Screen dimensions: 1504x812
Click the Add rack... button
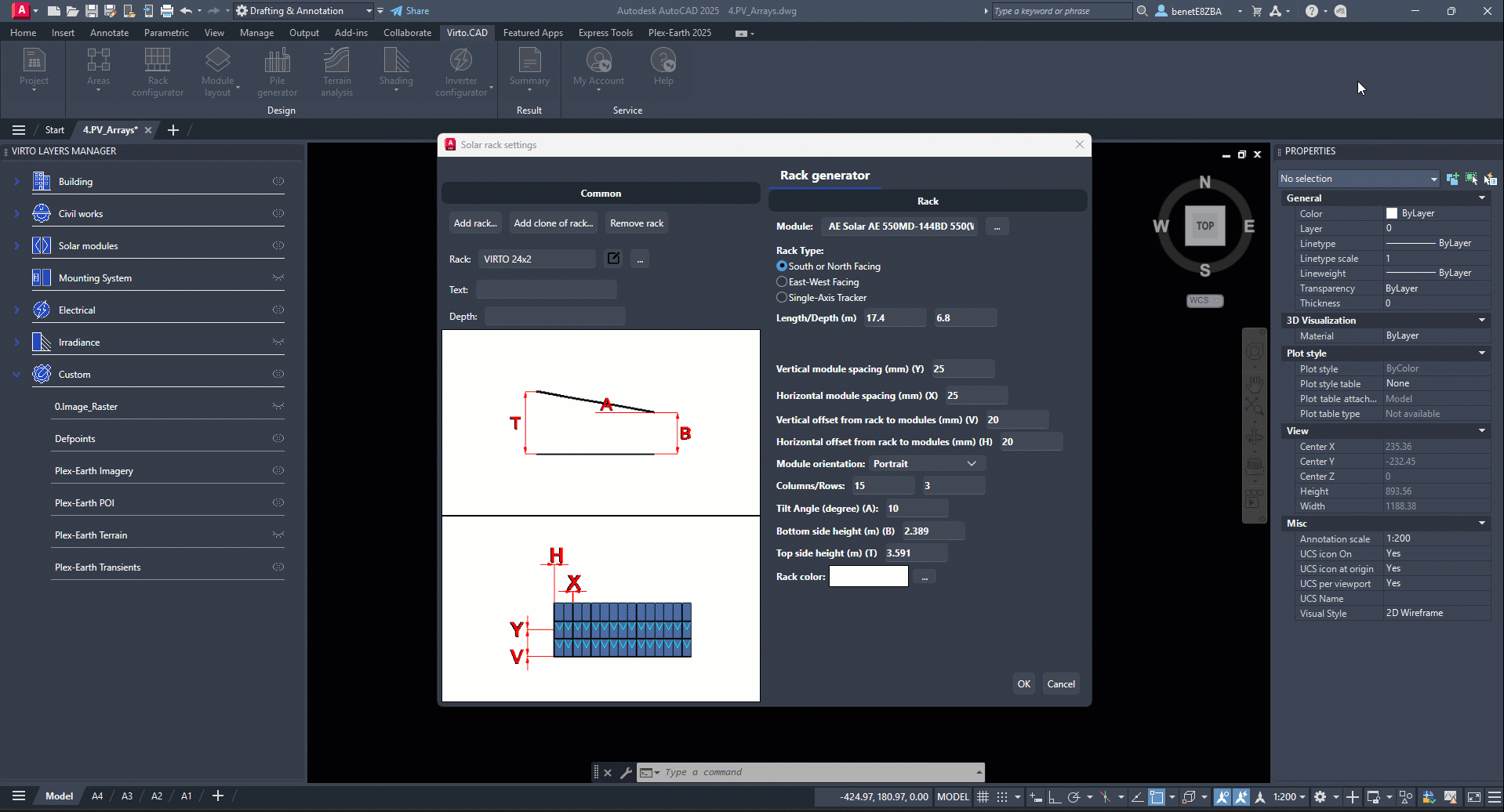point(475,223)
